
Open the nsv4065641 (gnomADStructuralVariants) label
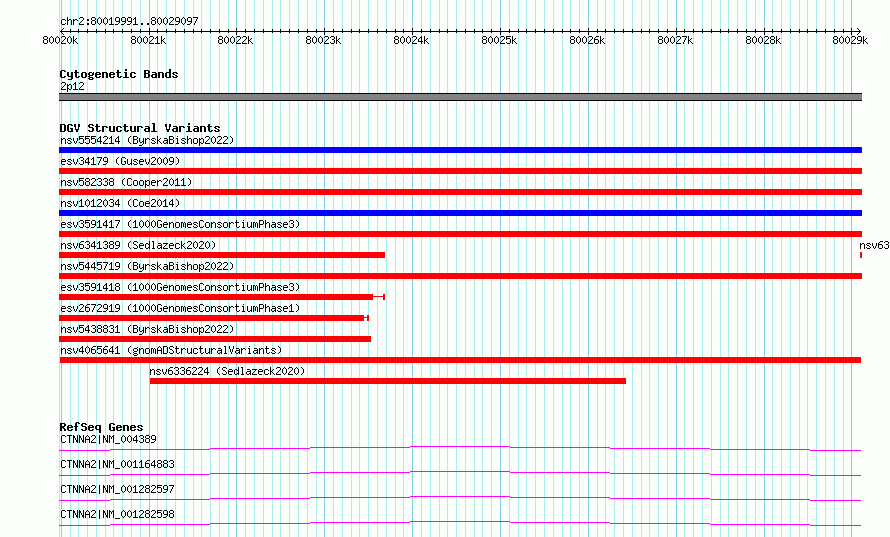click(171, 350)
